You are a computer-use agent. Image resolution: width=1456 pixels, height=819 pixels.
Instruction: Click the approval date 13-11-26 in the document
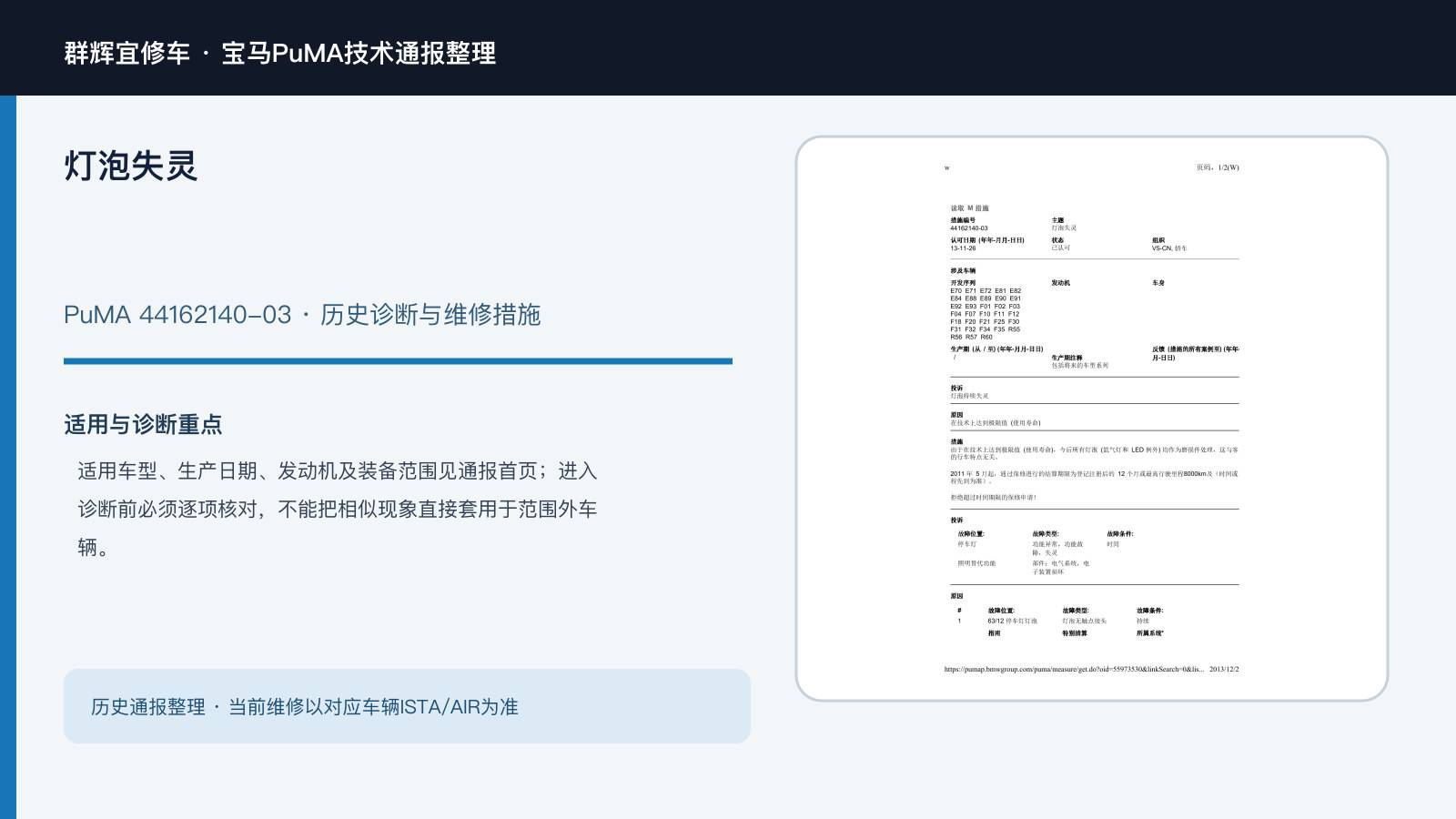pos(963,248)
